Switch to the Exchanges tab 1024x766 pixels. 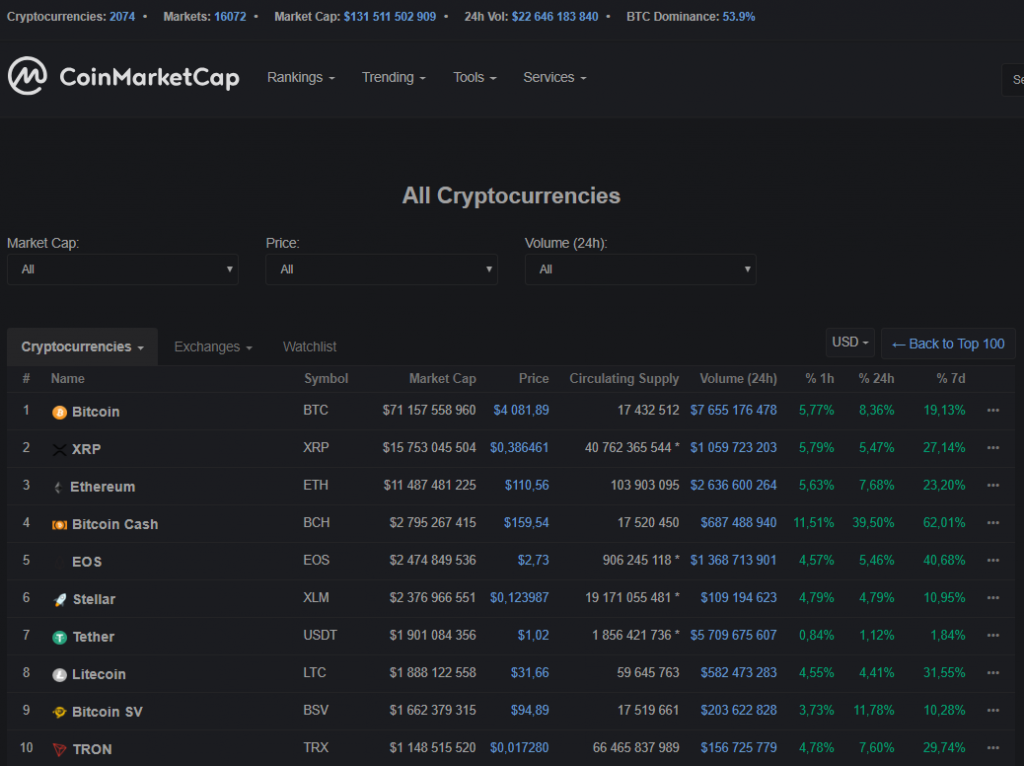coord(212,347)
